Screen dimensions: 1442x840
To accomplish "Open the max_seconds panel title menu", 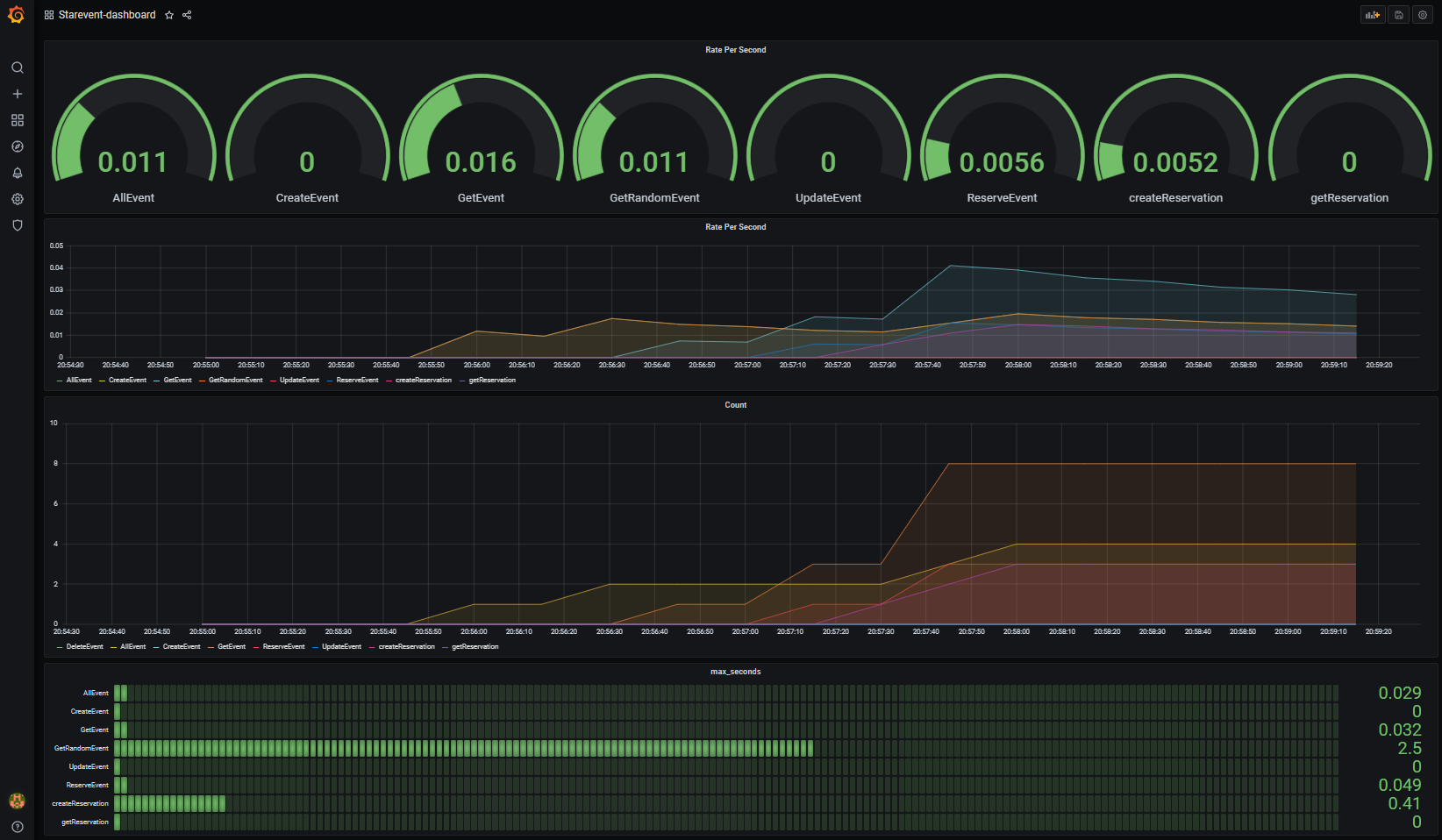I will click(736, 672).
